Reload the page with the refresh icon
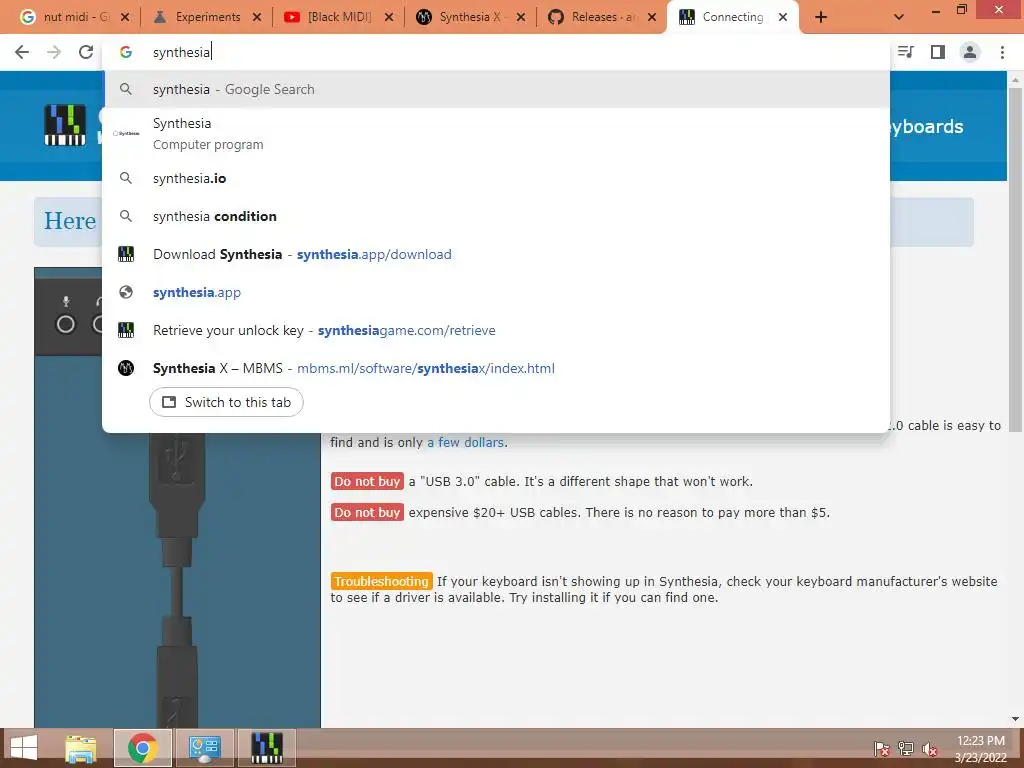 point(86,52)
